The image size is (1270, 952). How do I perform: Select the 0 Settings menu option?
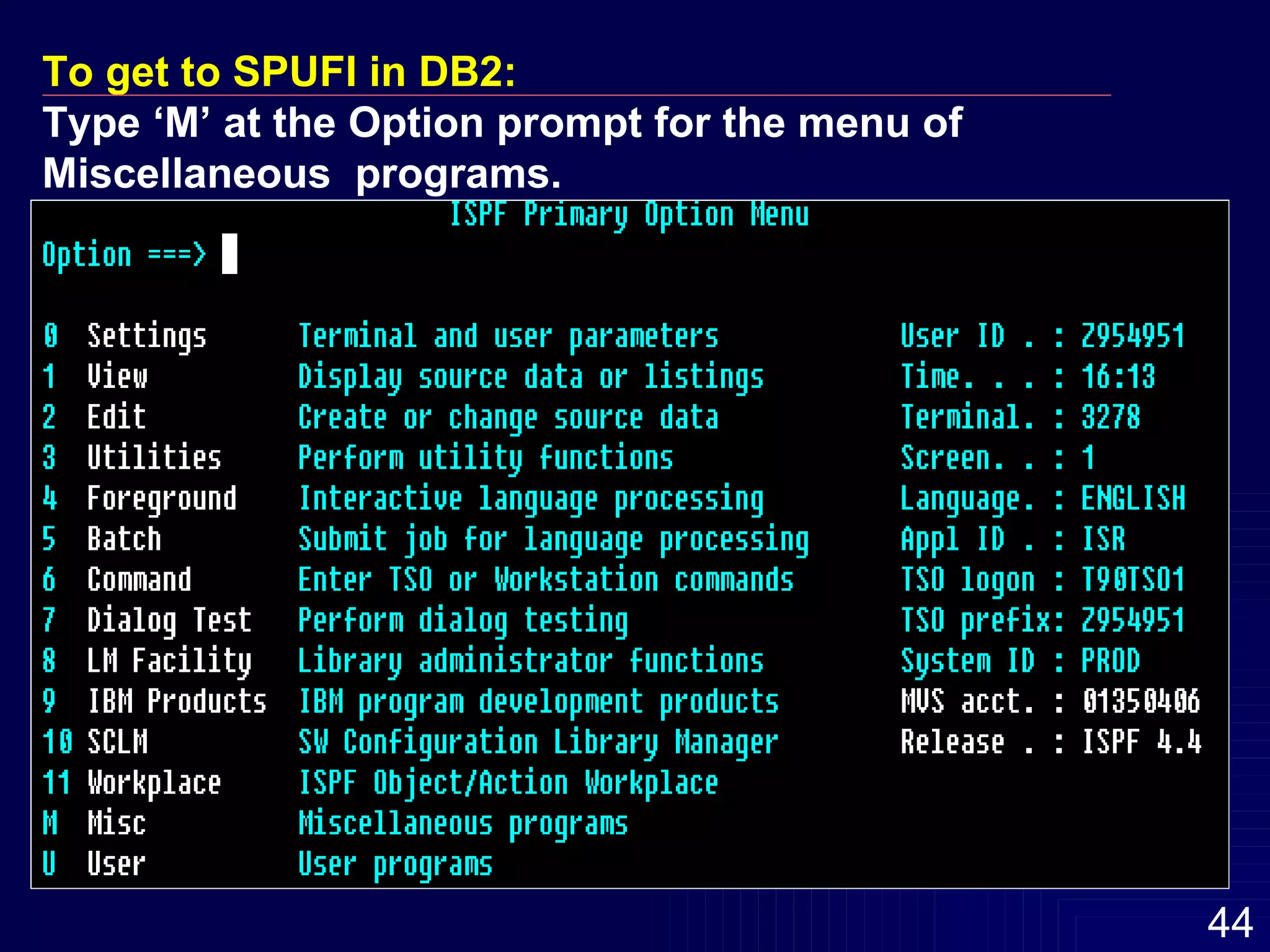[125, 337]
